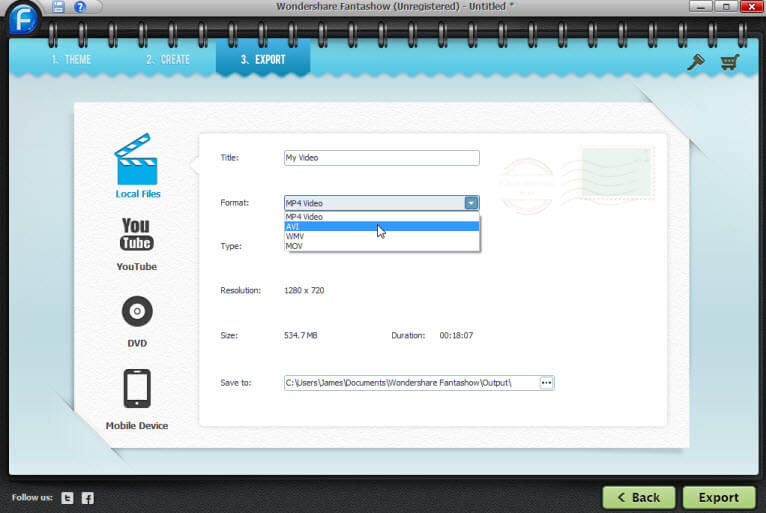
Task: Click the 1280 x 720 resolution value
Action: tap(304, 290)
